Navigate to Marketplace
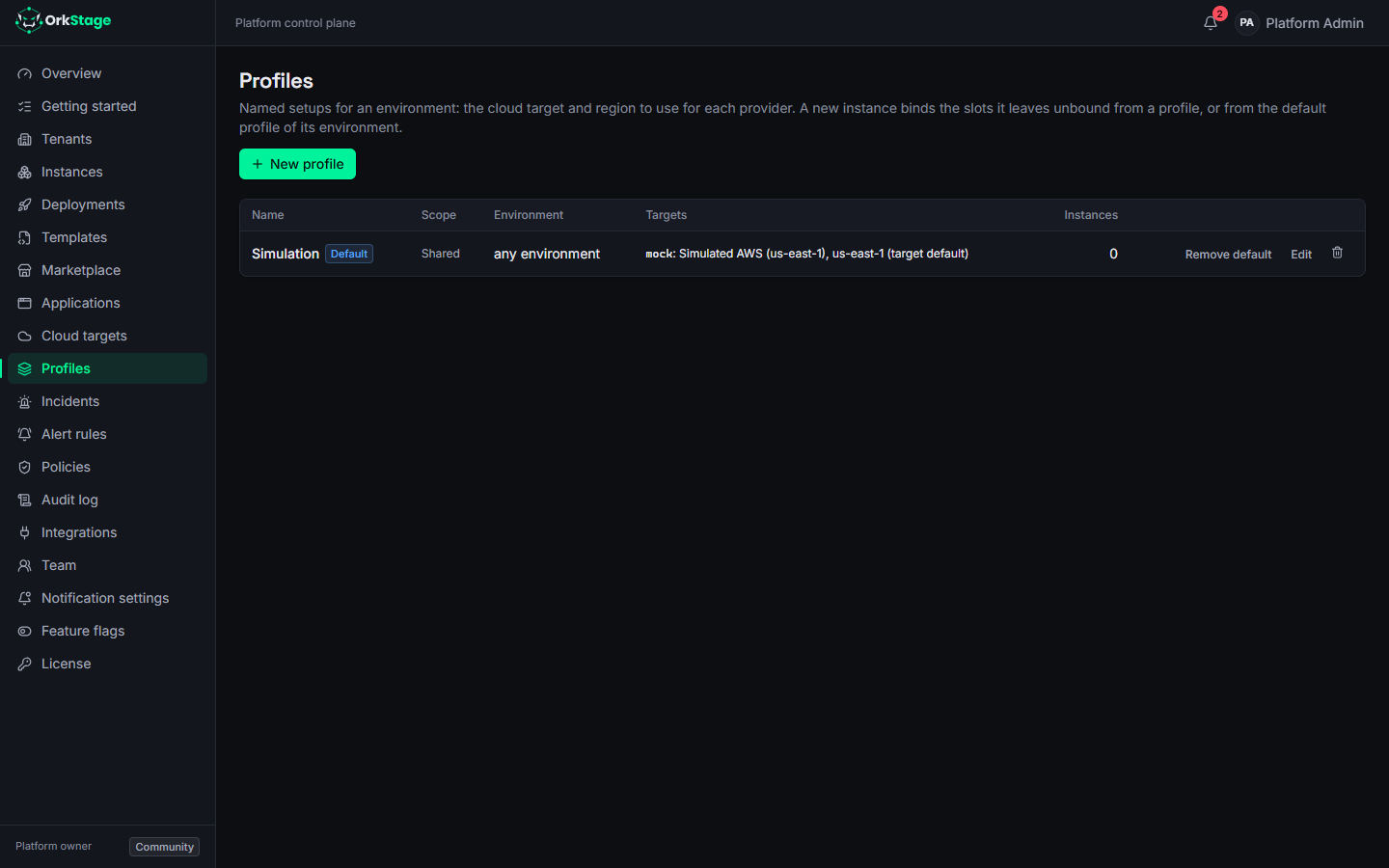Viewport: 1389px width, 868px height. 107,270
